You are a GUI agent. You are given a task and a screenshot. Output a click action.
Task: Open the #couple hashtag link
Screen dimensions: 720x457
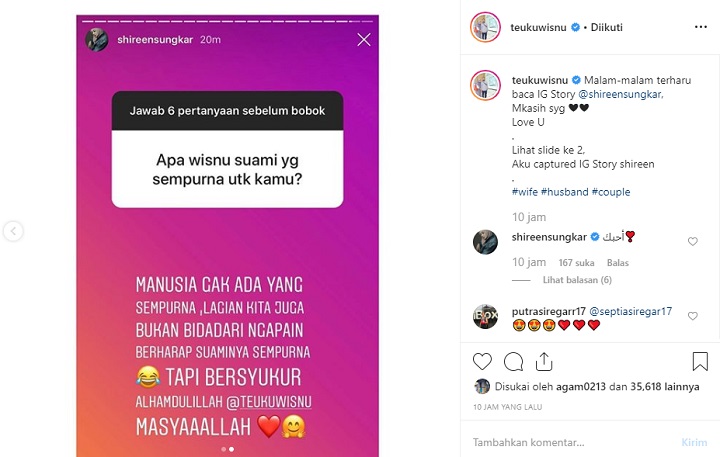click(611, 192)
